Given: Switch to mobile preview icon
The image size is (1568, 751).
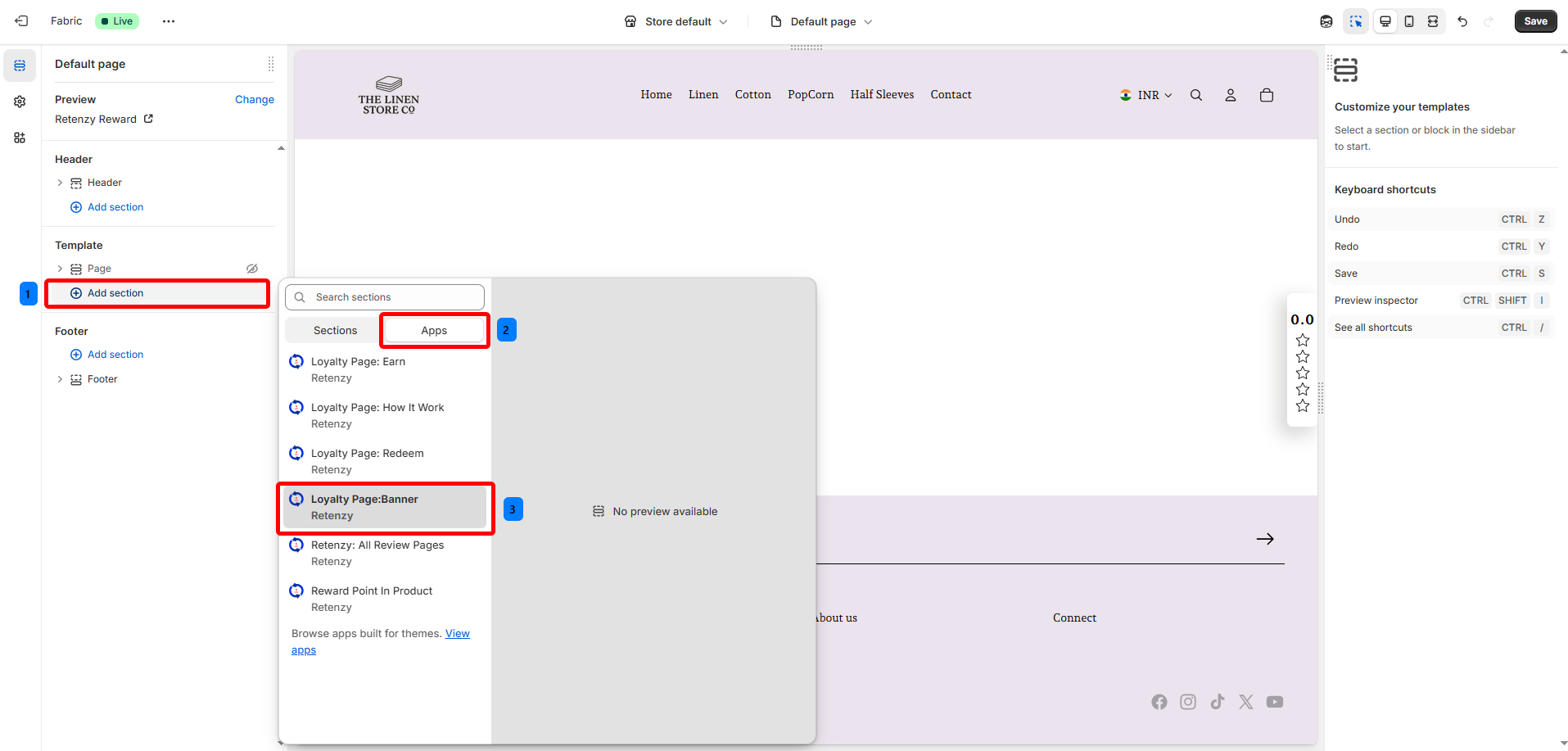Looking at the screenshot, I should click(1409, 21).
